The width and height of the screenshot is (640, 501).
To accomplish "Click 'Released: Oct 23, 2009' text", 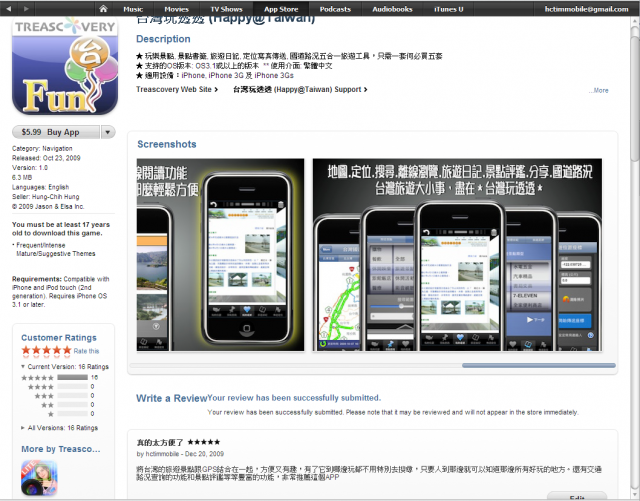I will click(46, 158).
